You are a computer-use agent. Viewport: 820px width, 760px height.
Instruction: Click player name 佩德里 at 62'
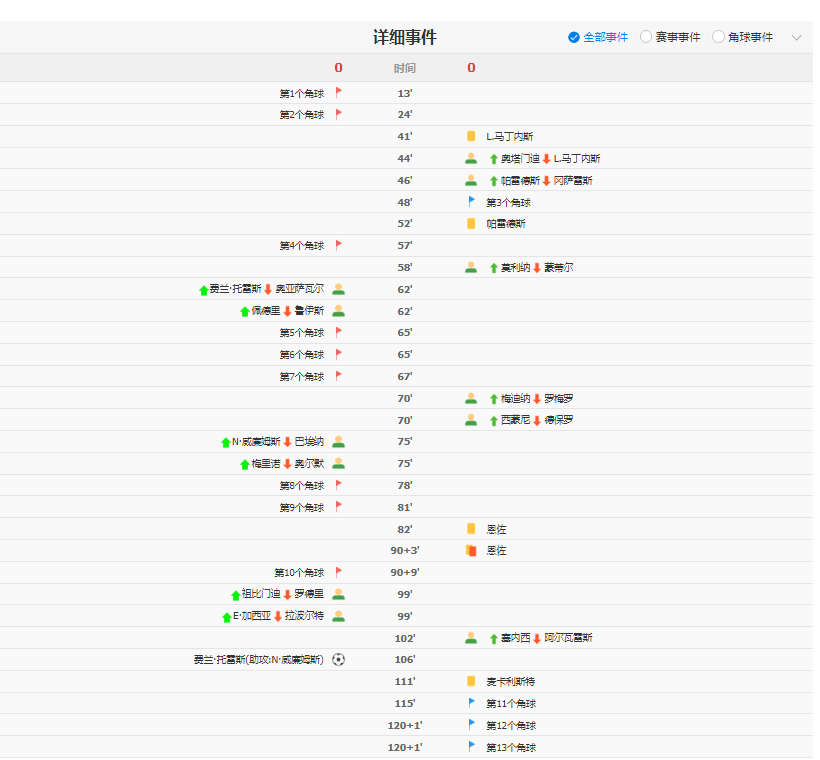[x=268, y=313]
